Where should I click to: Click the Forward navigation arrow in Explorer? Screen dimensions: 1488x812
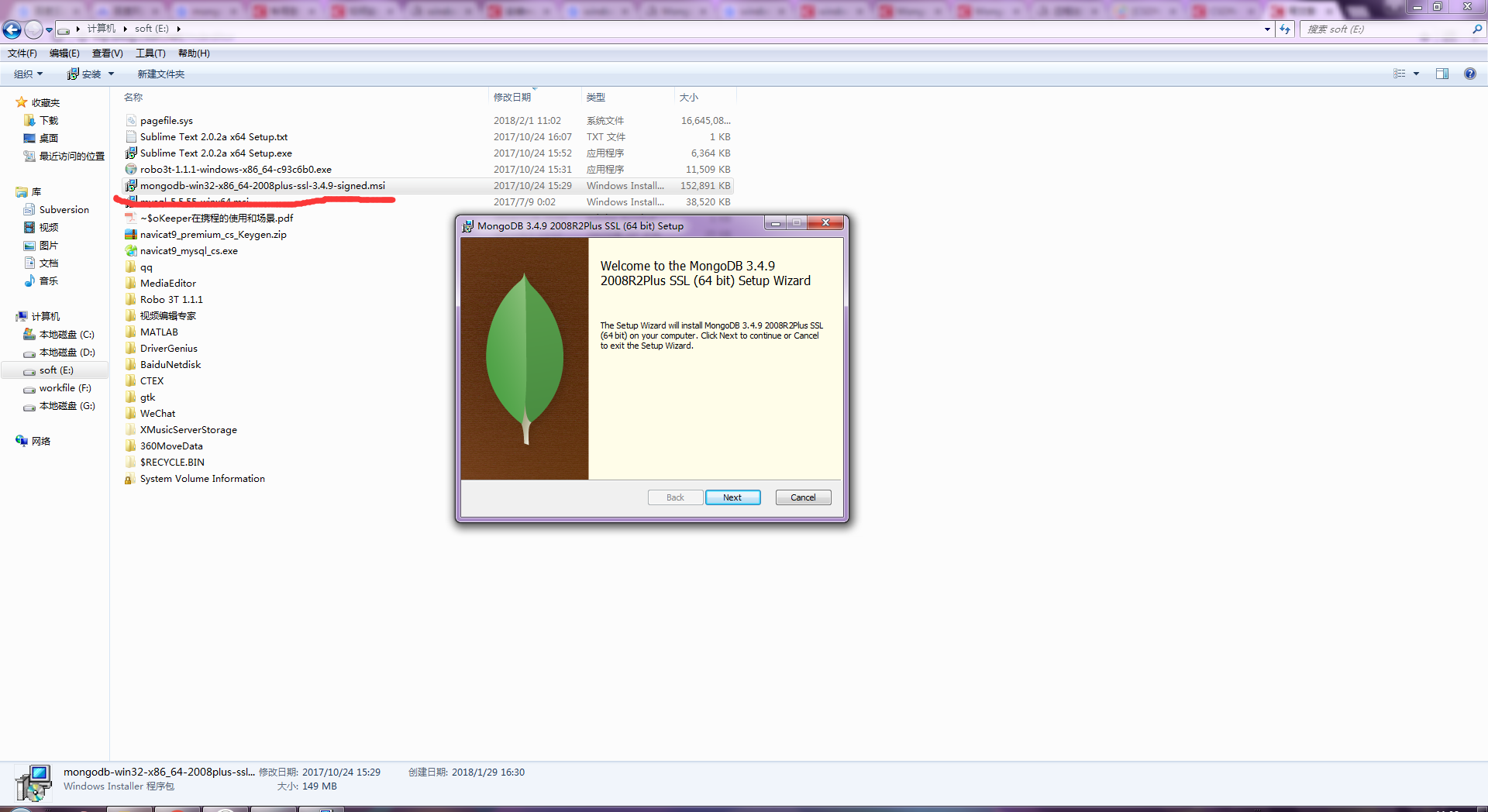33,29
